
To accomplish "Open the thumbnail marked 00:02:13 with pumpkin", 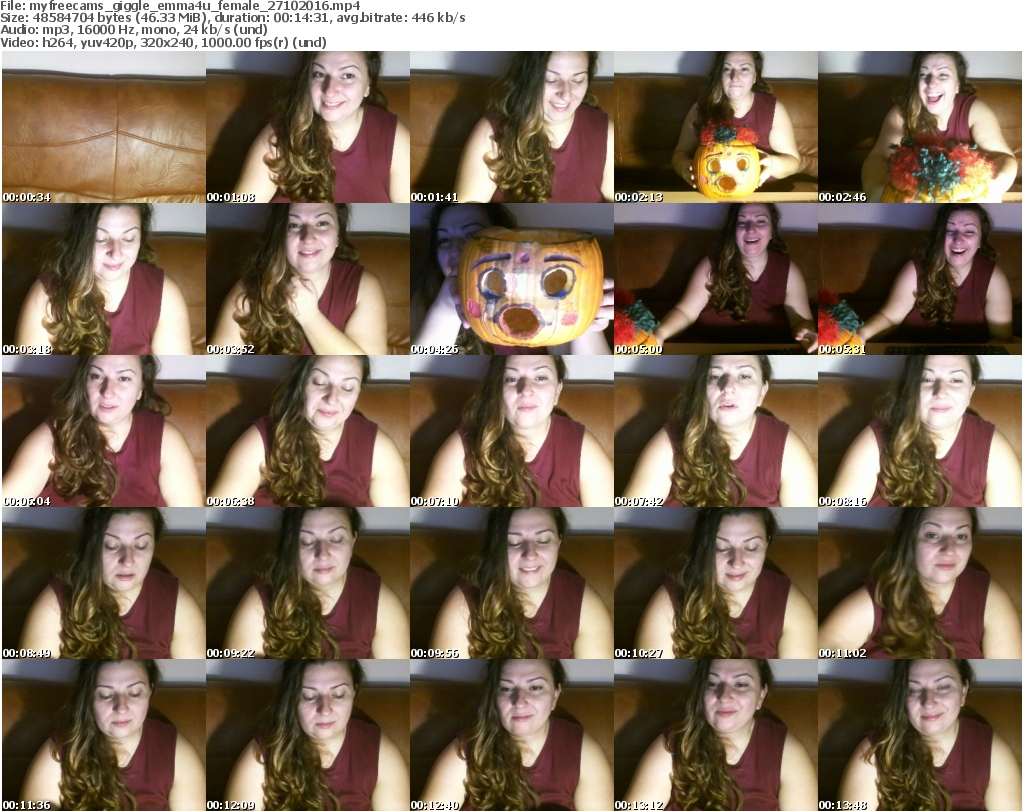I will (715, 127).
